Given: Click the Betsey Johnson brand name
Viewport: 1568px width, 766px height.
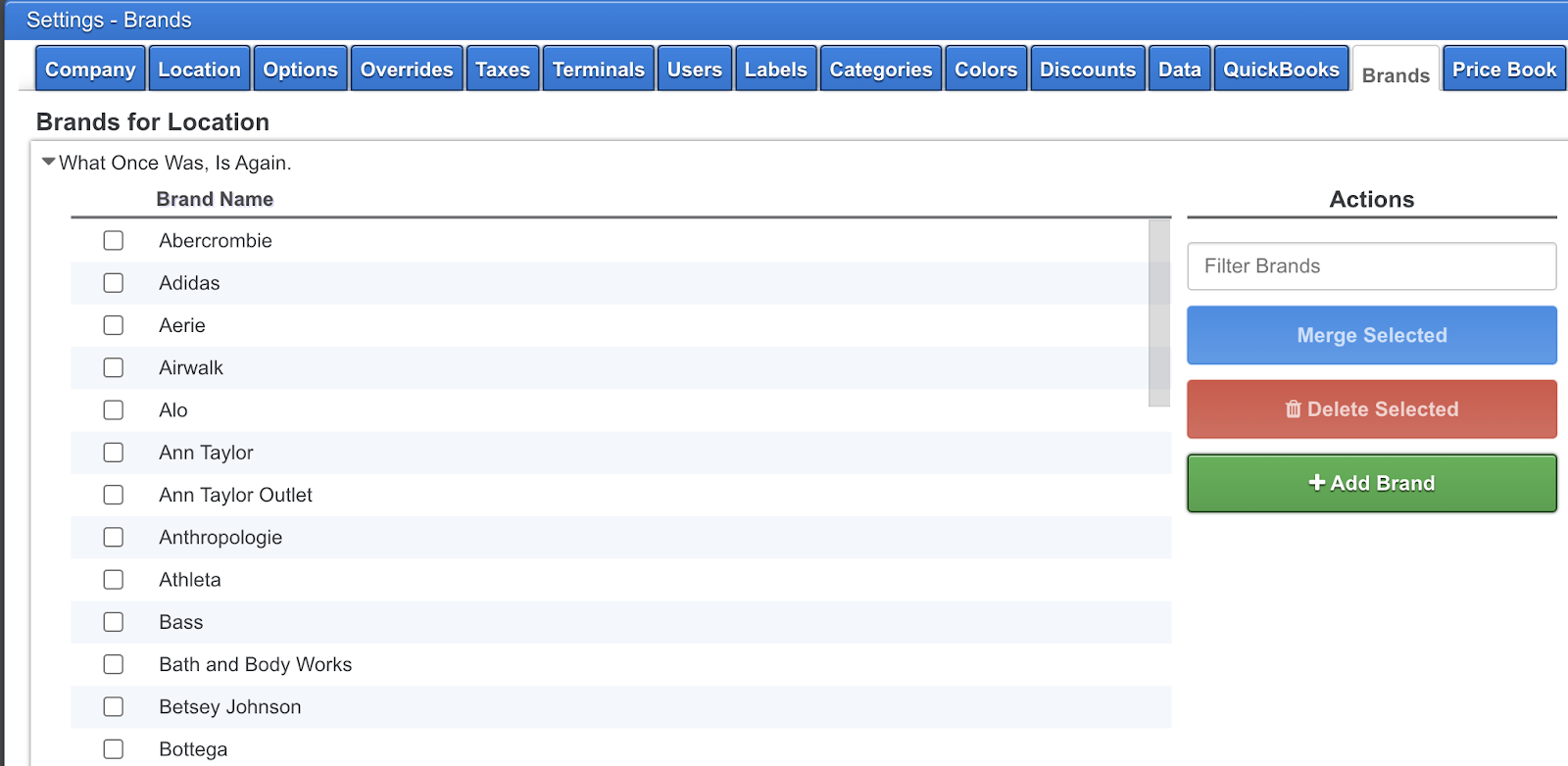Looking at the screenshot, I should (x=230, y=706).
